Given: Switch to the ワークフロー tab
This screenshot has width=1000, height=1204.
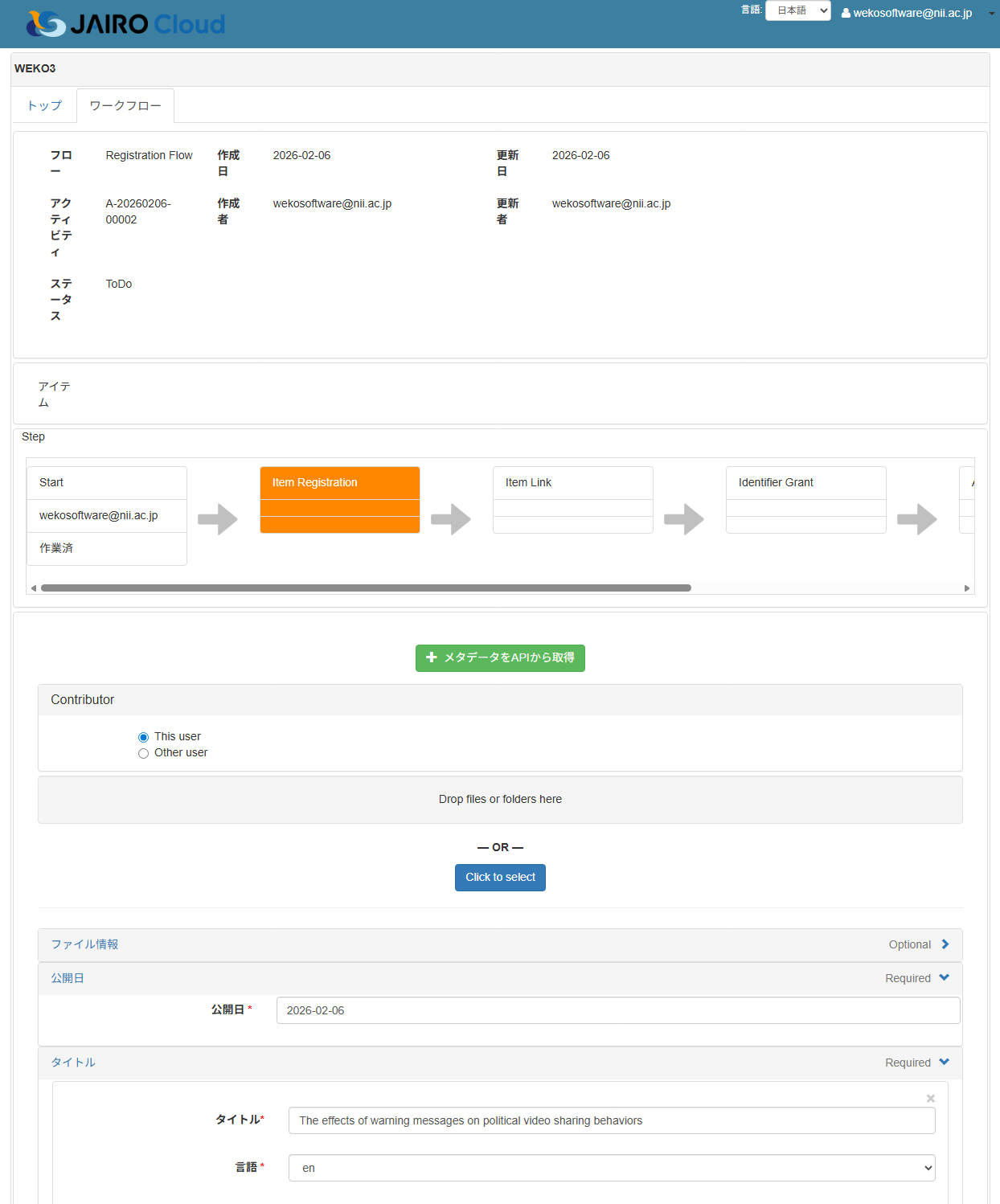Looking at the screenshot, I should pyautogui.click(x=125, y=105).
